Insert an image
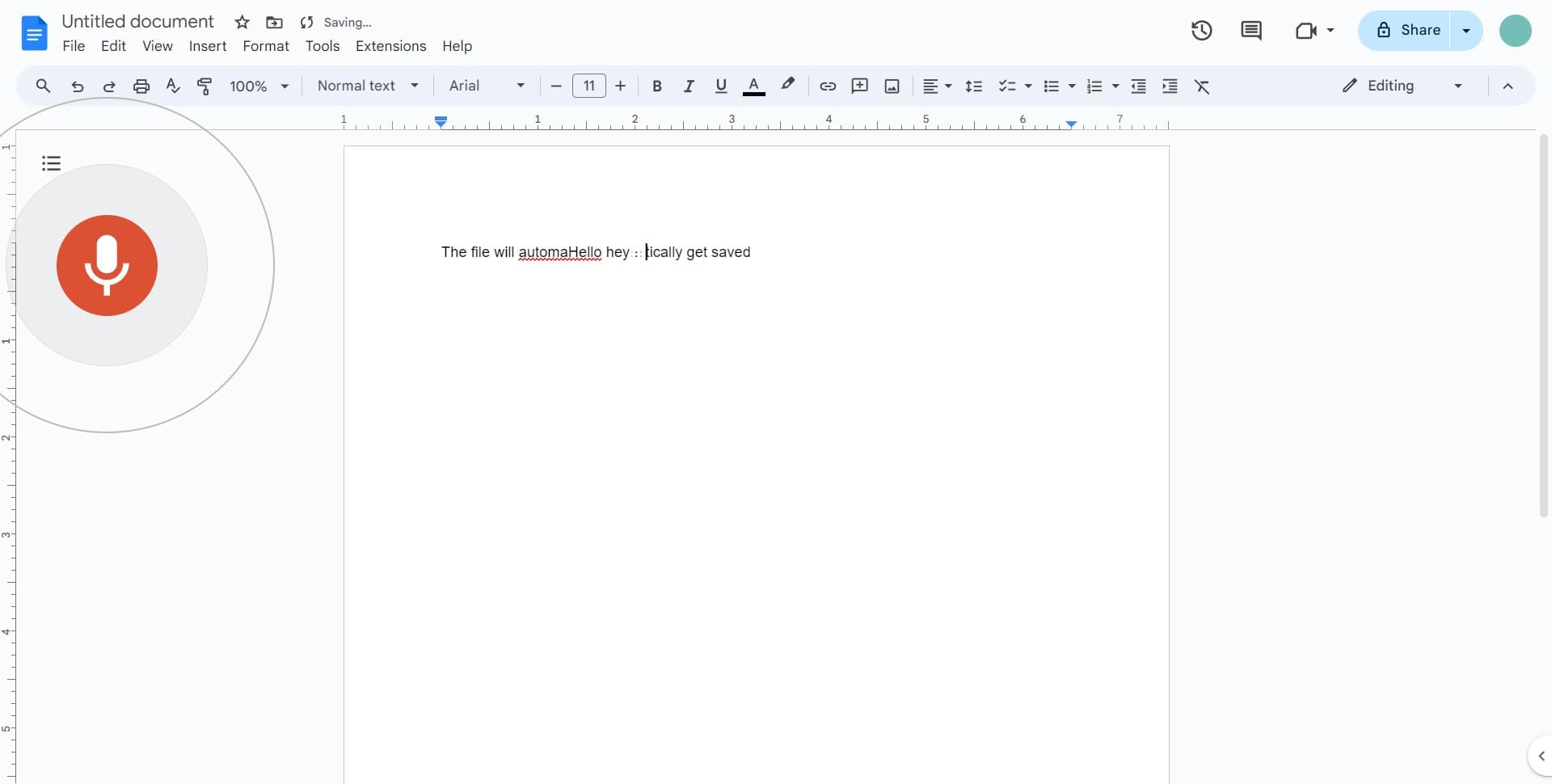Viewport: 1552px width, 784px height. [x=892, y=86]
